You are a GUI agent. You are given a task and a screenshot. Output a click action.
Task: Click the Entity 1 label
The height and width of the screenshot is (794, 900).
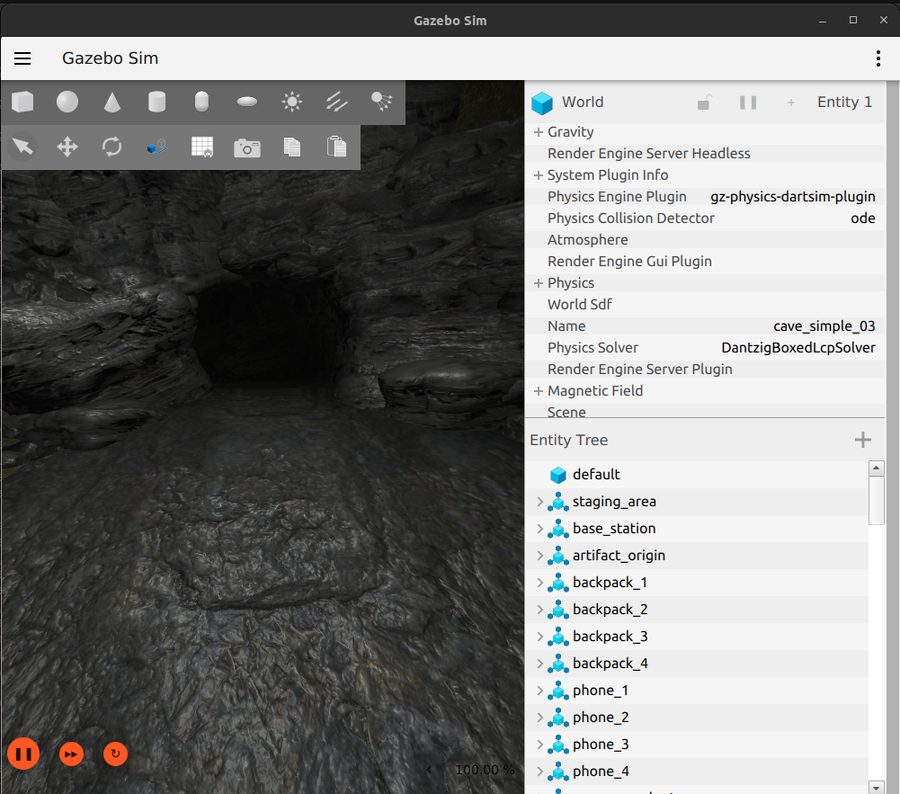point(844,102)
